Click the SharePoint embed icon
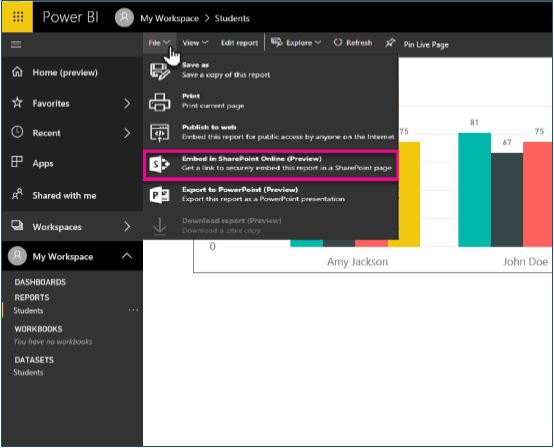The height and width of the screenshot is (448, 554). 159,164
